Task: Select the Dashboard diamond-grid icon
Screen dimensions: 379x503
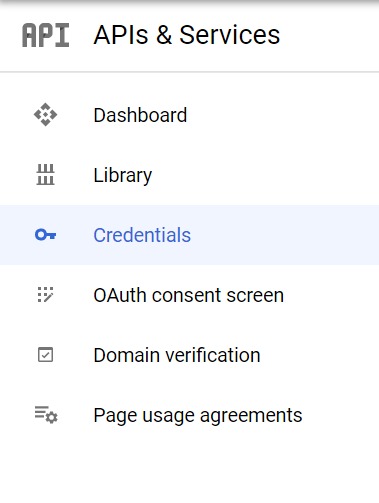Action: click(x=45, y=115)
